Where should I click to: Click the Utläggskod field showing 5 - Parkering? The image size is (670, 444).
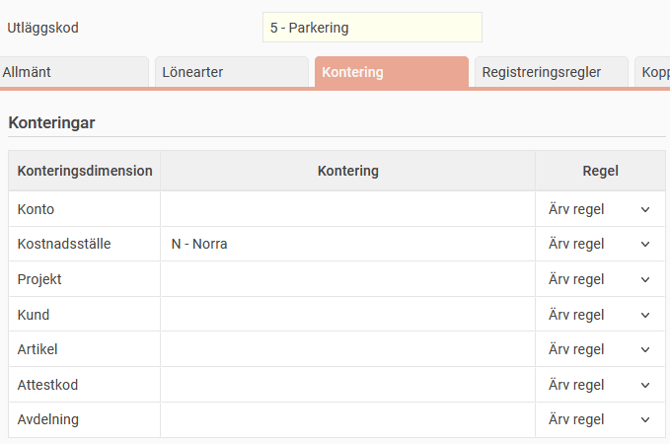(x=372, y=28)
